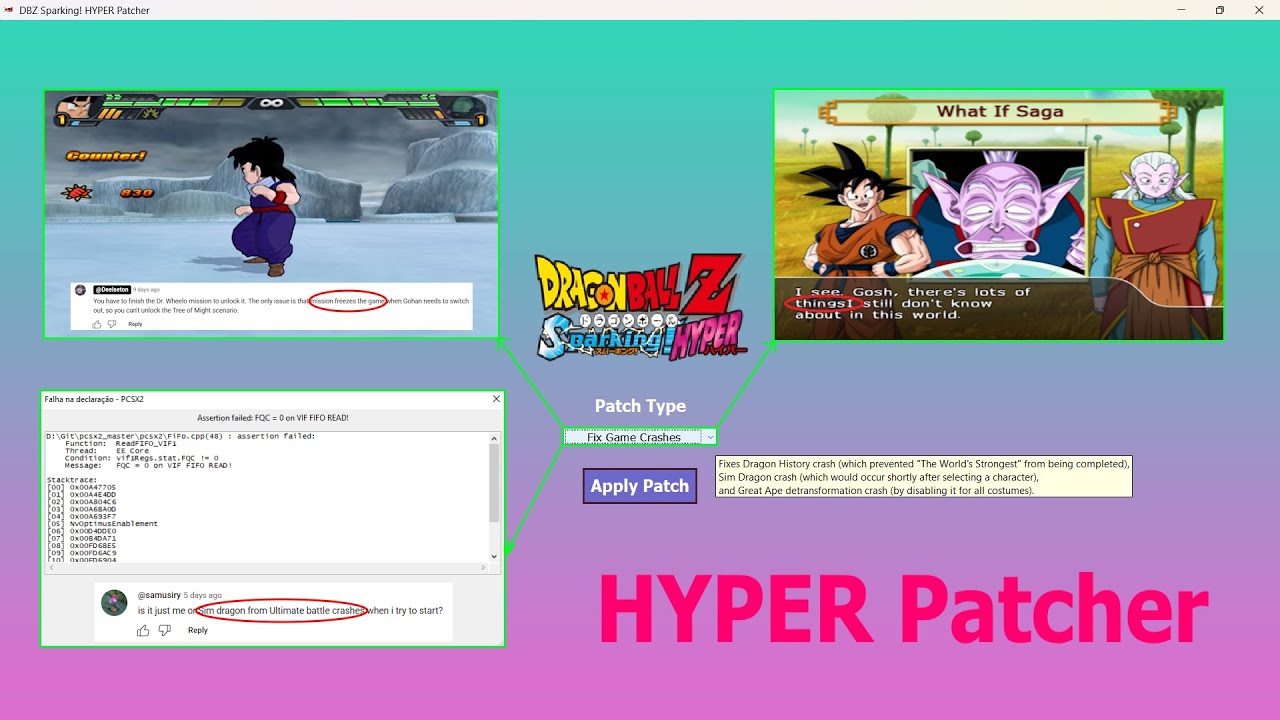Click the thumbs-down icon under @samusiry comment
Image resolution: width=1280 pixels, height=720 pixels.
(x=165, y=630)
